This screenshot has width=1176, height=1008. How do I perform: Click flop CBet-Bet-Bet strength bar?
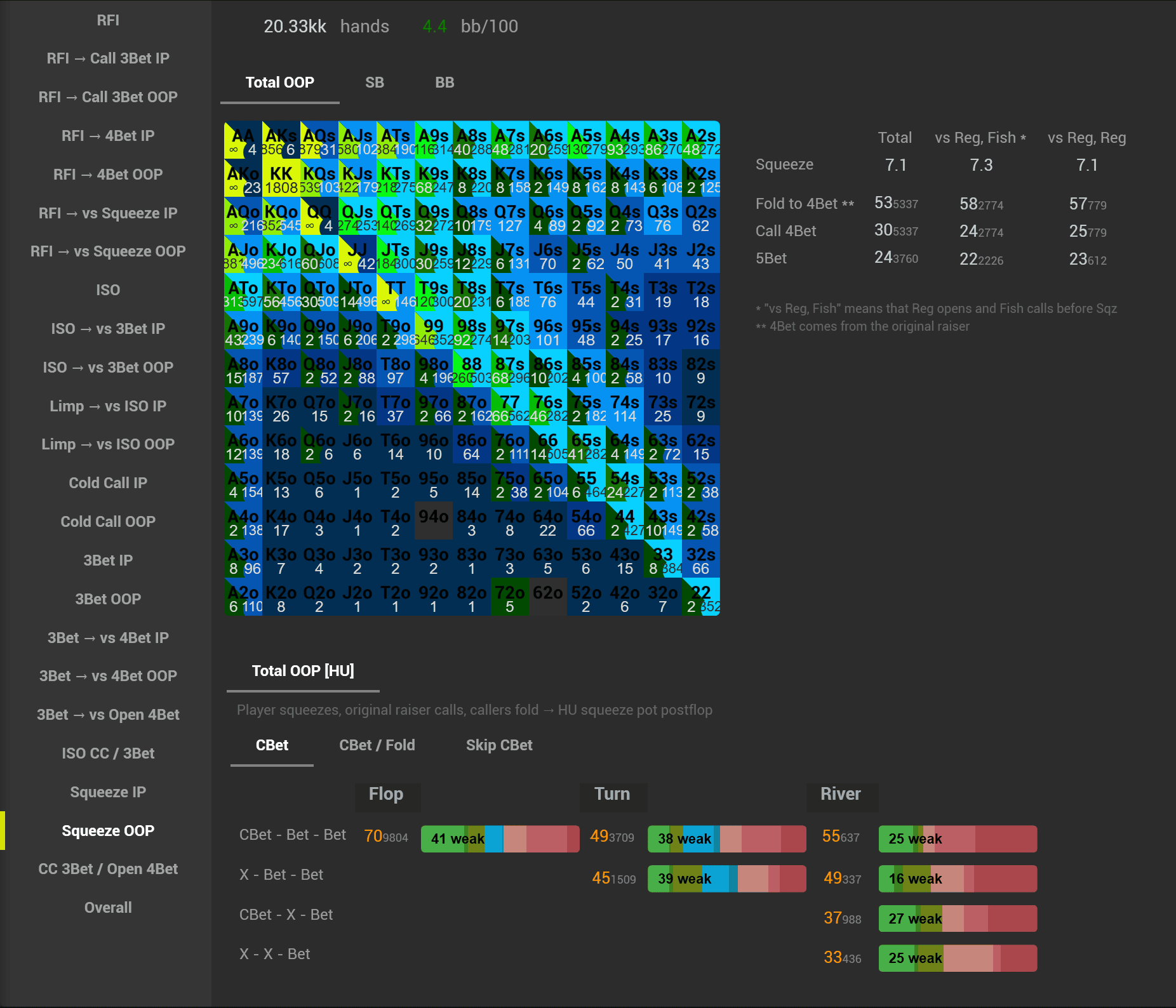click(x=500, y=839)
